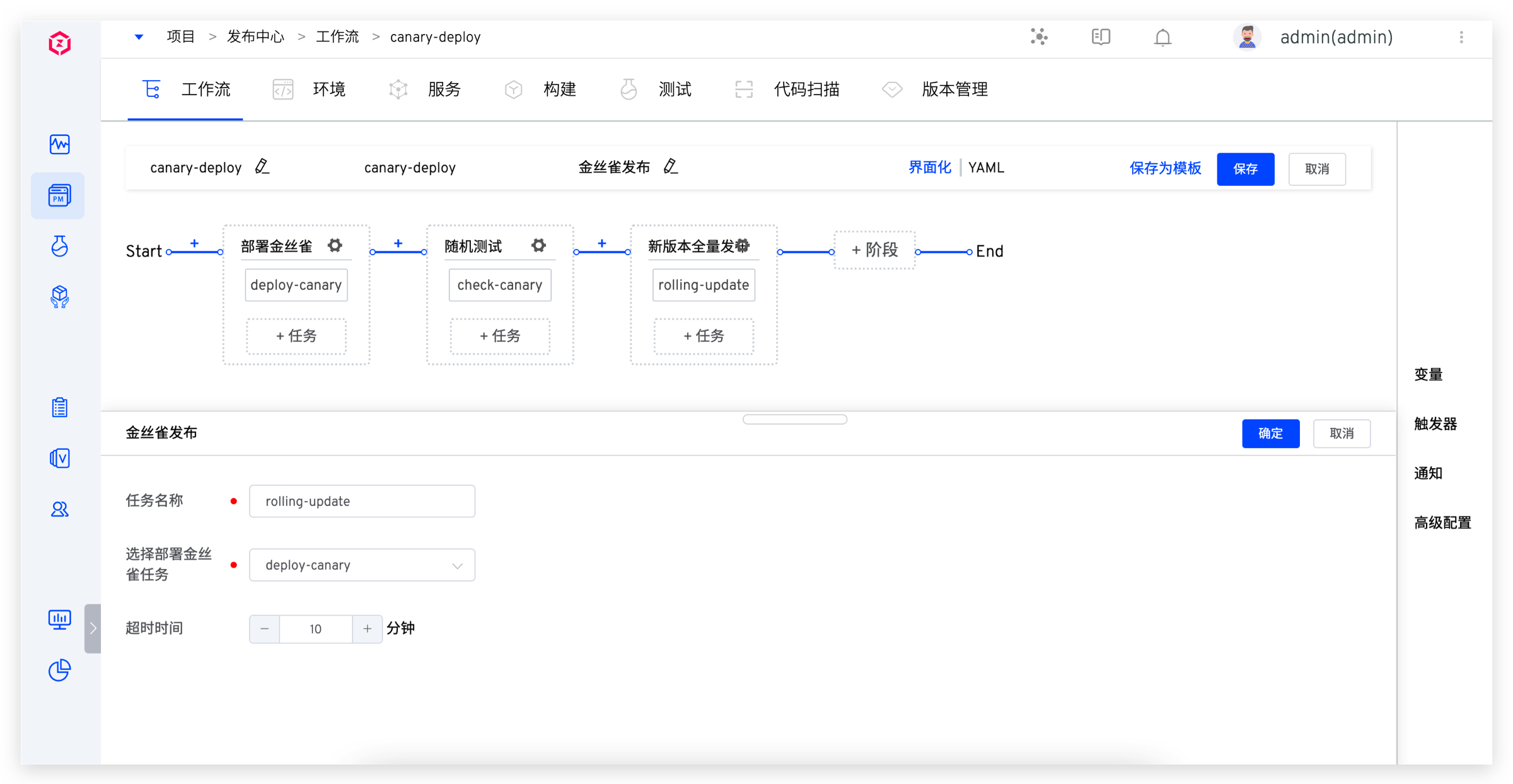1513x784 pixels.
Task: Click the notification bell icon
Action: click(x=1162, y=38)
